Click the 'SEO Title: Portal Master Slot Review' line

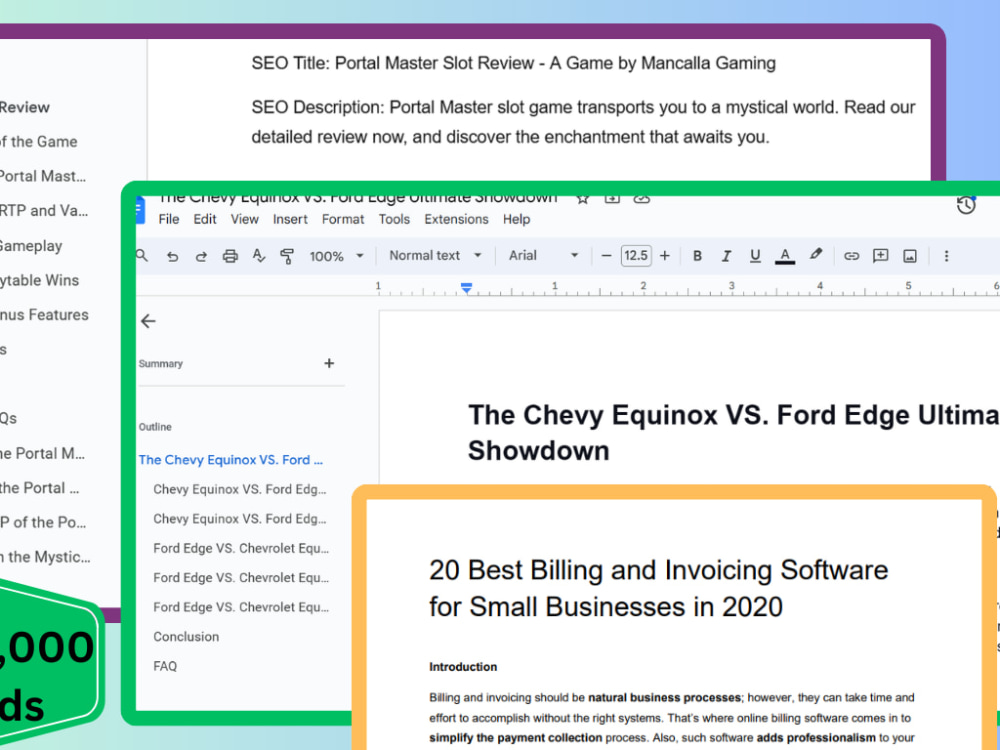pos(513,63)
